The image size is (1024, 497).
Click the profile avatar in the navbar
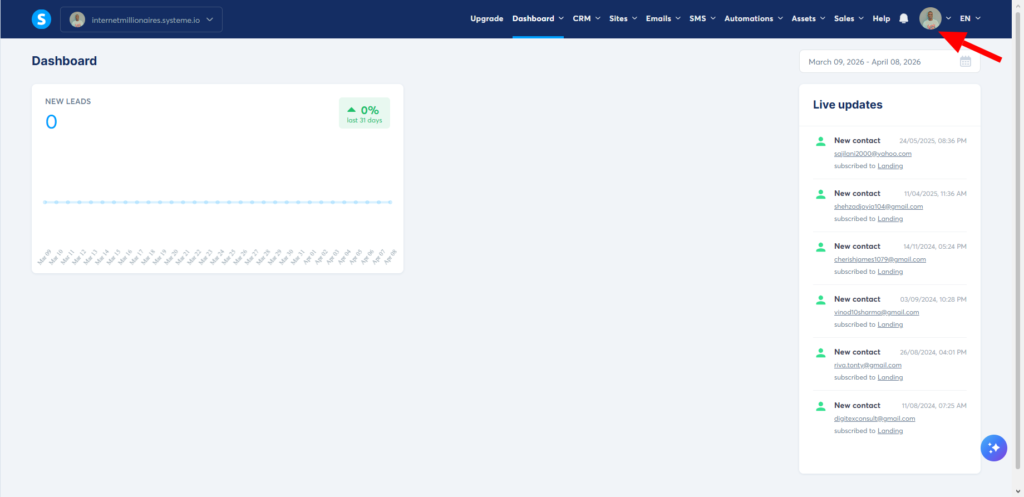930,19
